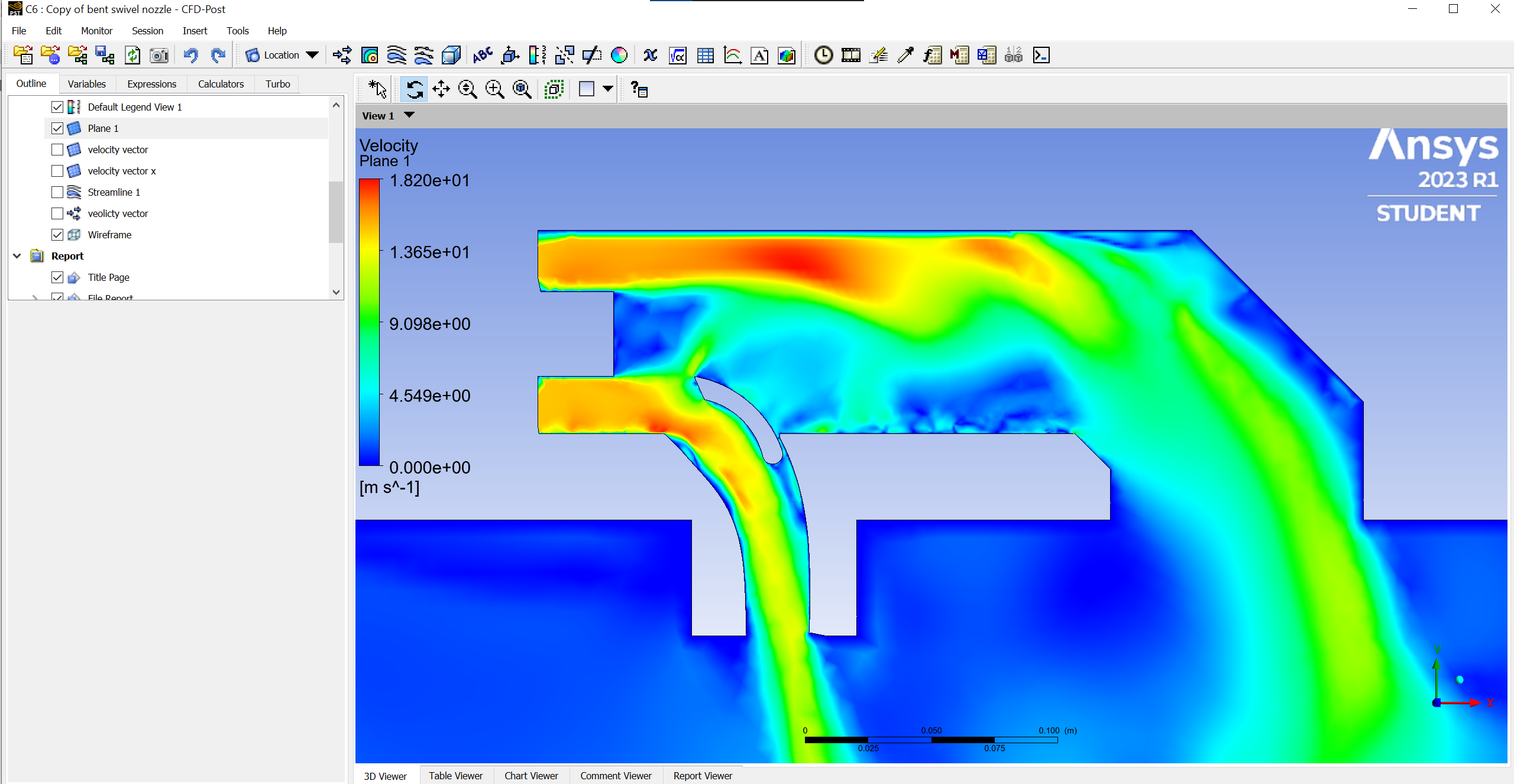Click the Contour insert icon
The height and width of the screenshot is (784, 1514).
pos(370,56)
